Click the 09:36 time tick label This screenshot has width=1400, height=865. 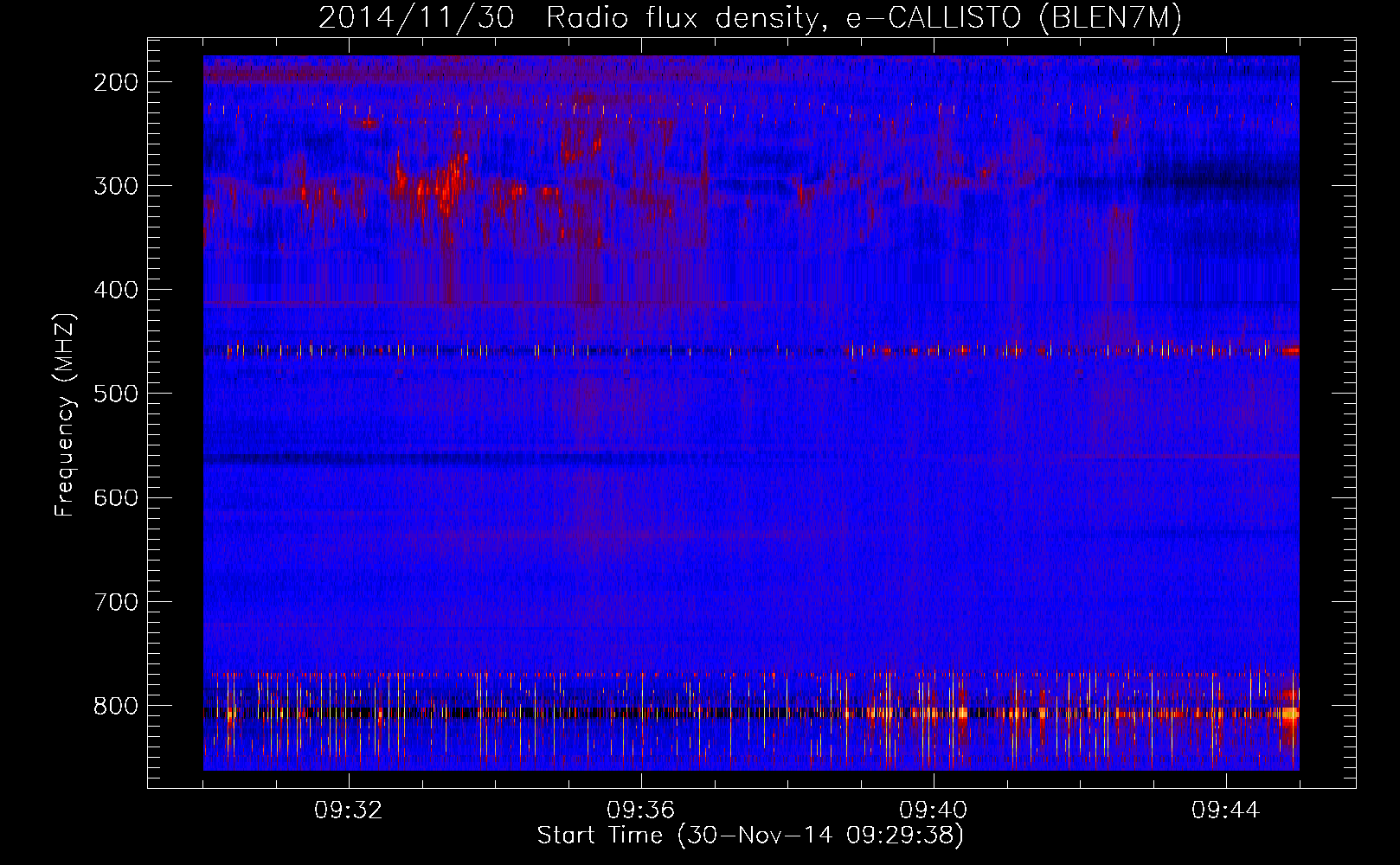pyautogui.click(x=641, y=811)
